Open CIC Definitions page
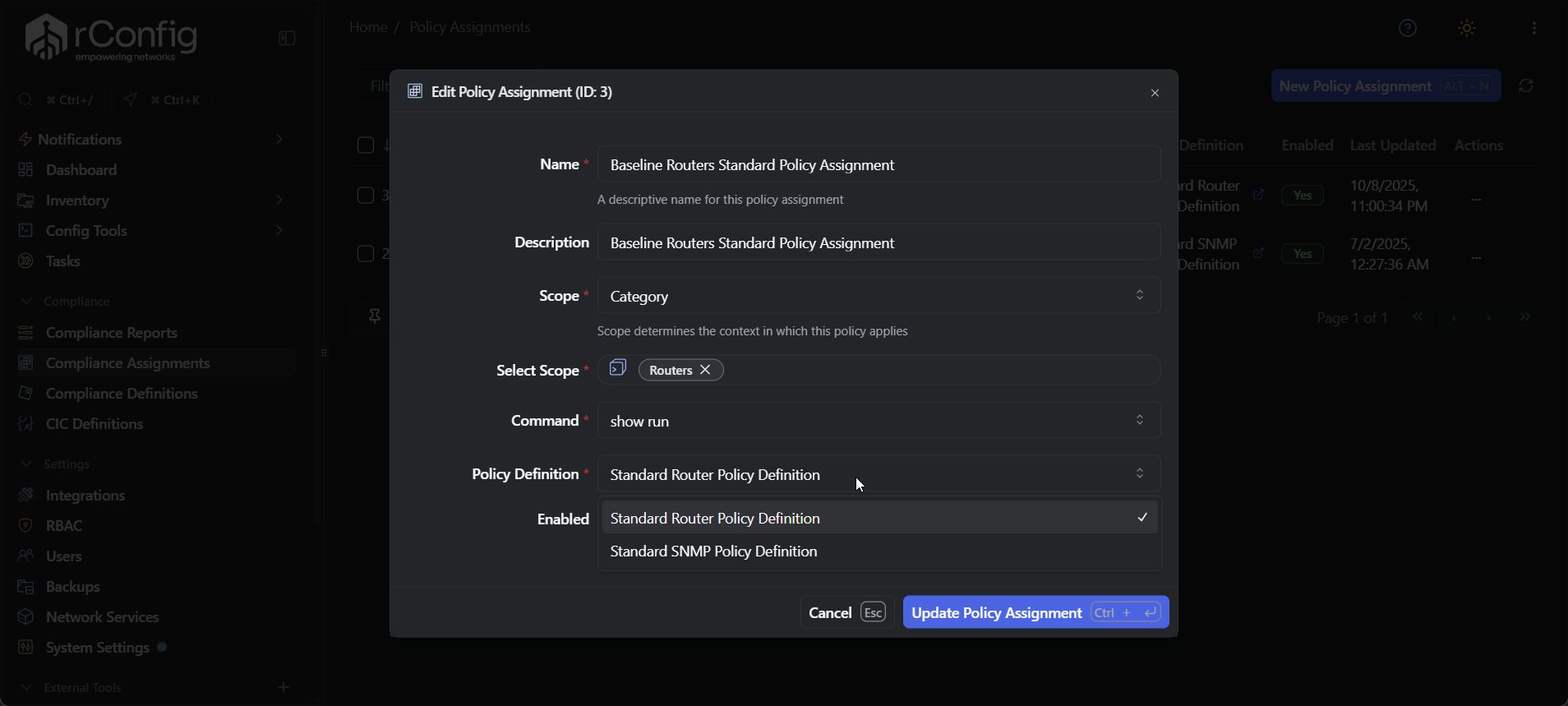 tap(95, 424)
